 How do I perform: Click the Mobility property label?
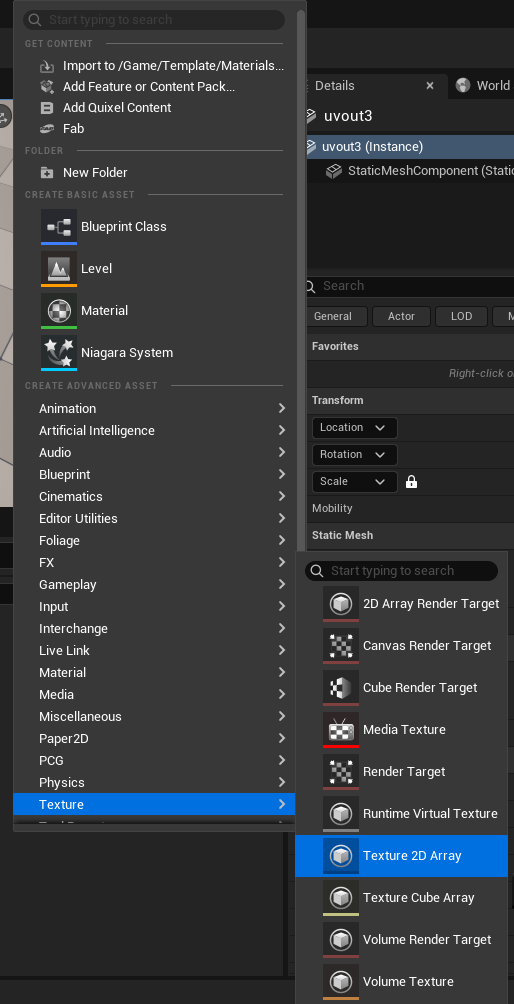click(x=332, y=508)
